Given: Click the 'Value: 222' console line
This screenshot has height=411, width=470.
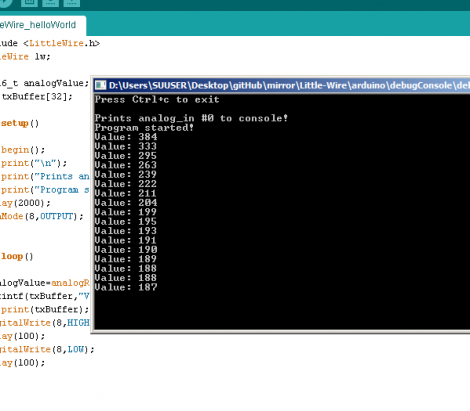Looking at the screenshot, I should pos(126,184).
